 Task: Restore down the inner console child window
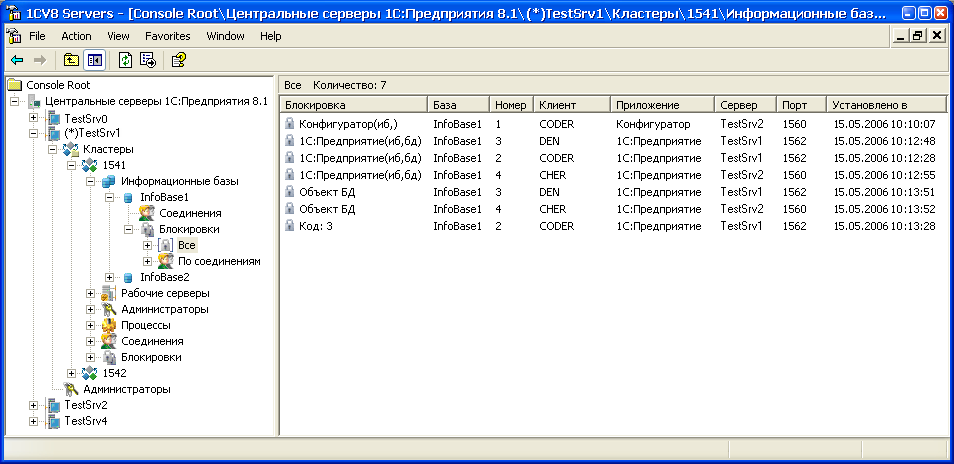coord(917,36)
